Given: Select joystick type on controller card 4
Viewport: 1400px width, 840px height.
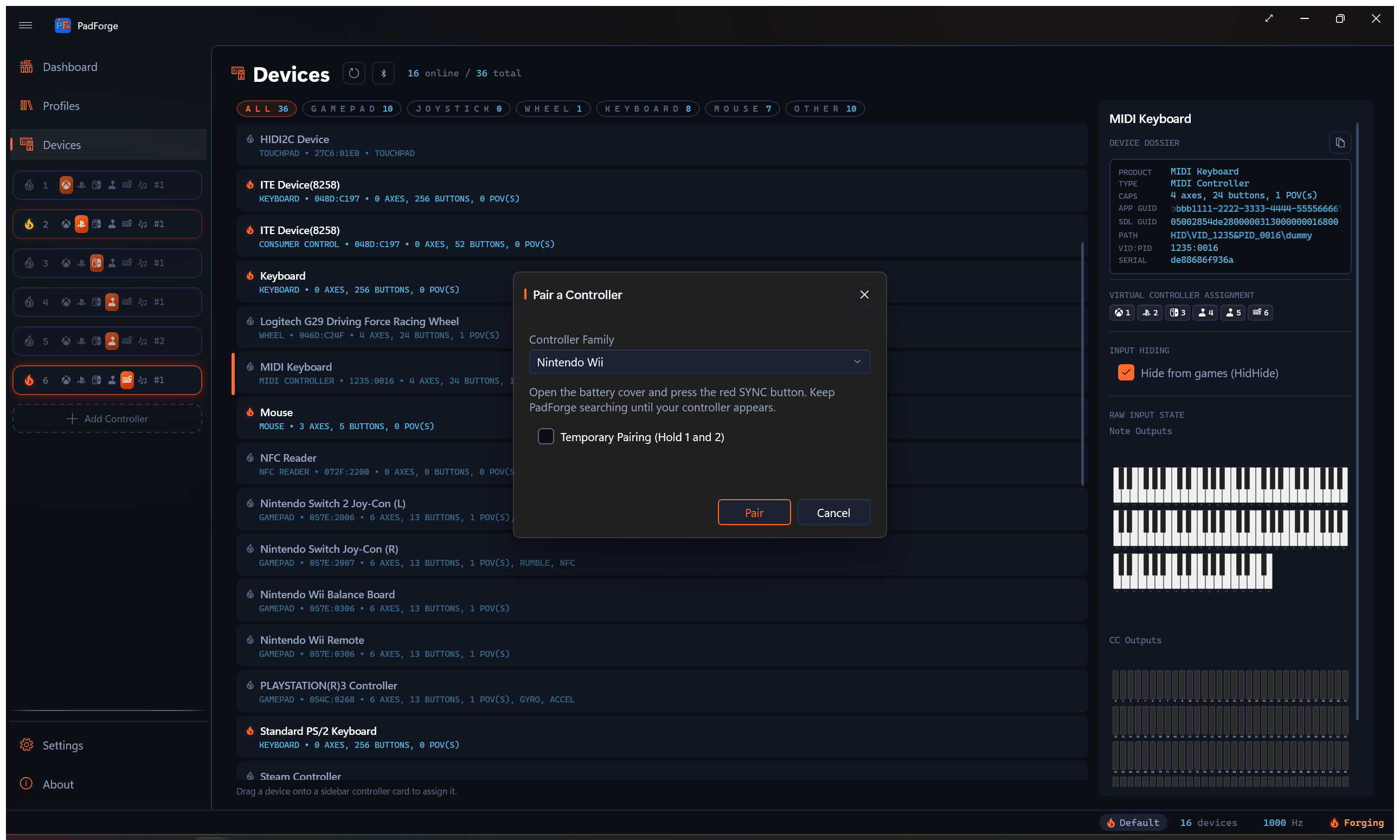Looking at the screenshot, I should [112, 302].
